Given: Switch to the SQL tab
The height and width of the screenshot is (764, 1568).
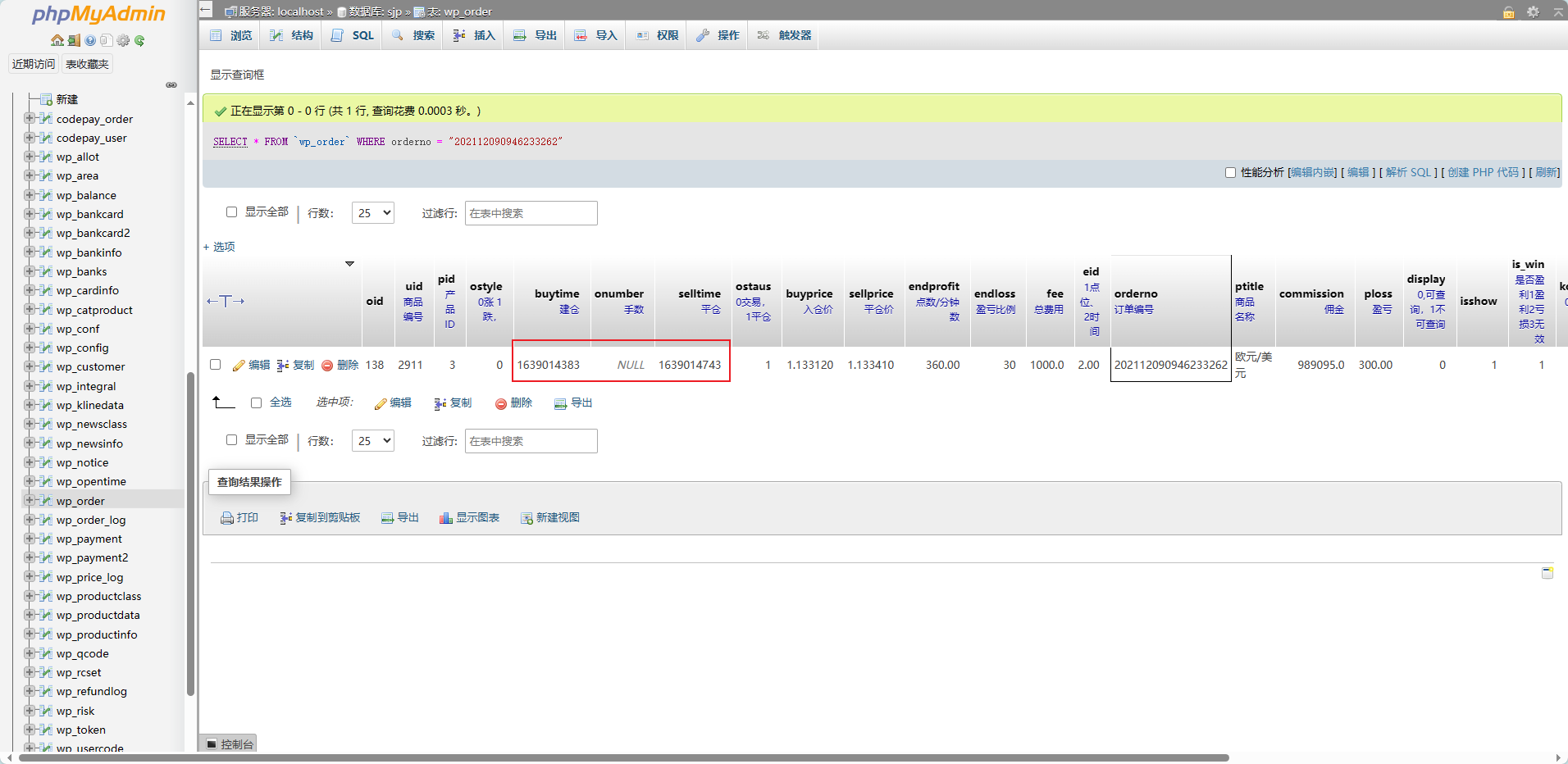Looking at the screenshot, I should tap(353, 35).
